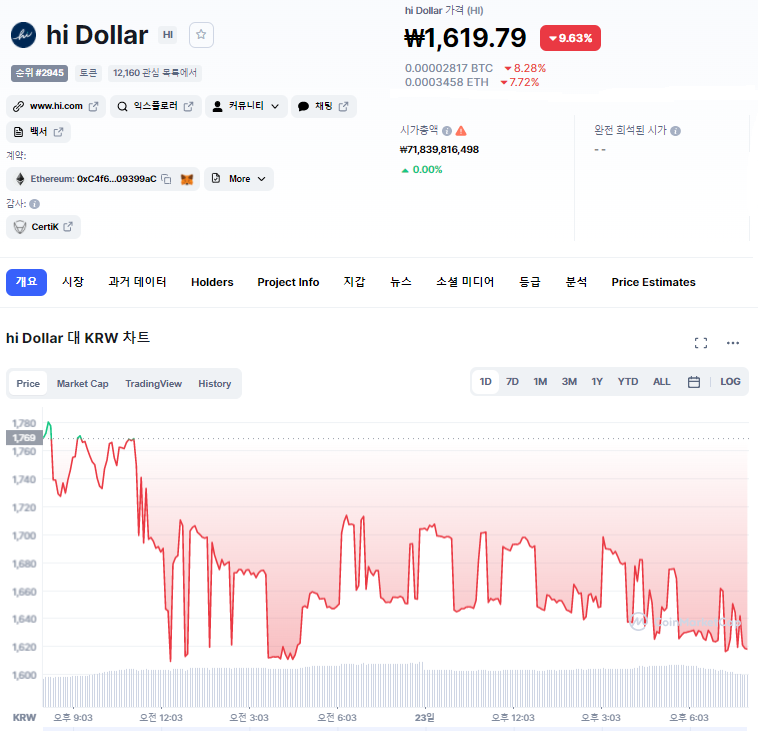This screenshot has width=758, height=742.
Task: Show info for 완전 희석된 시가
Action: coord(676,131)
